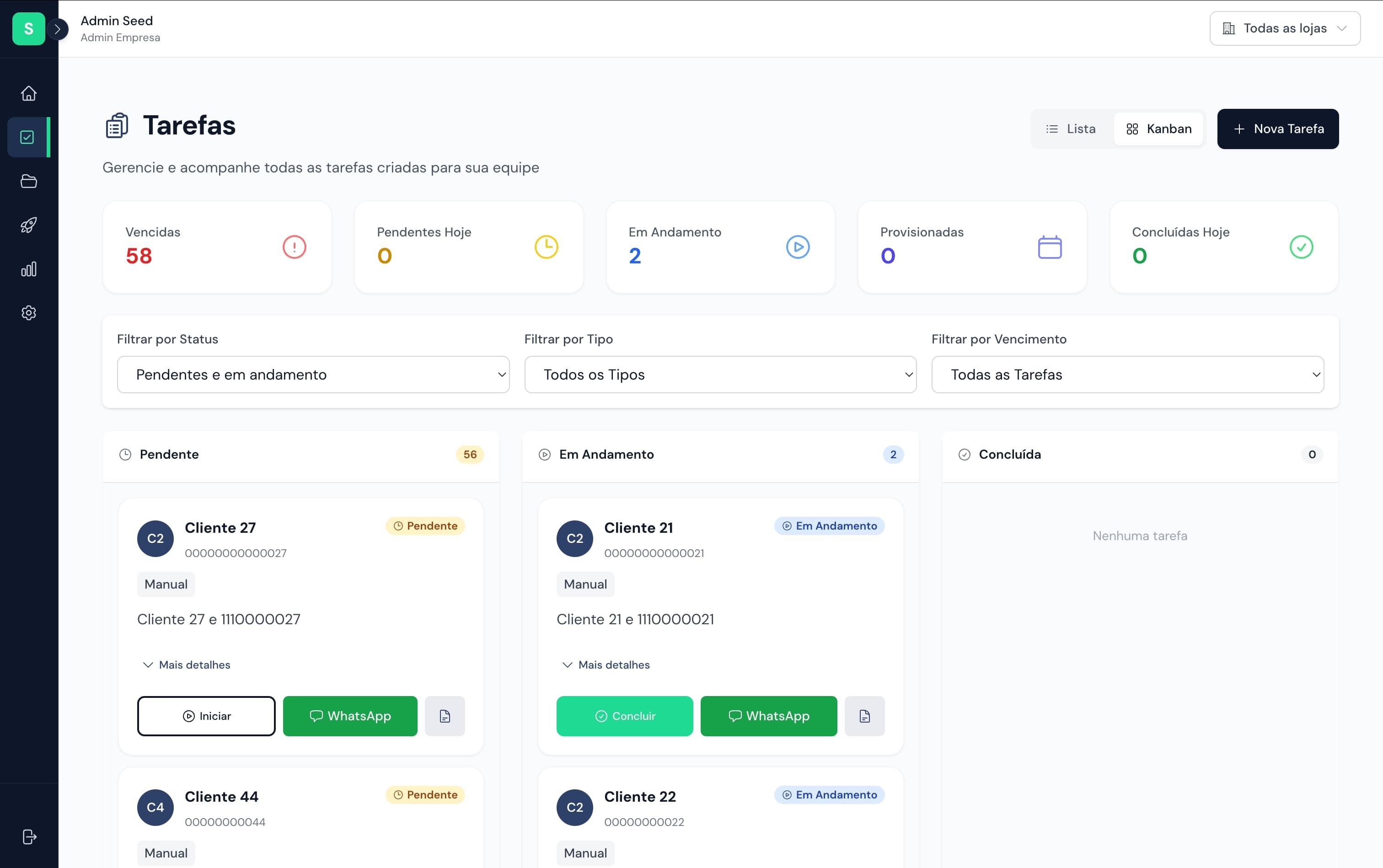Image resolution: width=1383 pixels, height=868 pixels.
Task: Click the logout icon at sidebar bottom
Action: coord(28,836)
